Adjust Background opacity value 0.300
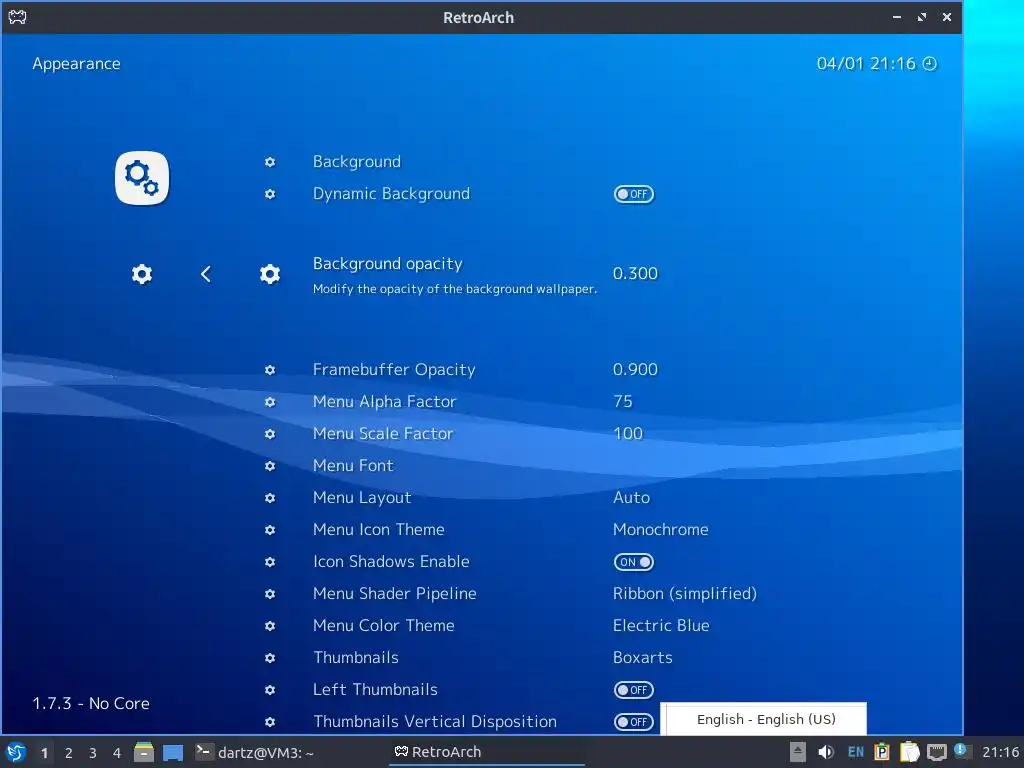The image size is (1024, 768). 635,274
